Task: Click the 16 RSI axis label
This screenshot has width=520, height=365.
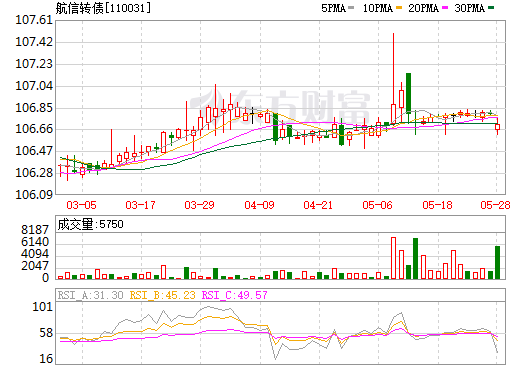Action: (x=46, y=359)
